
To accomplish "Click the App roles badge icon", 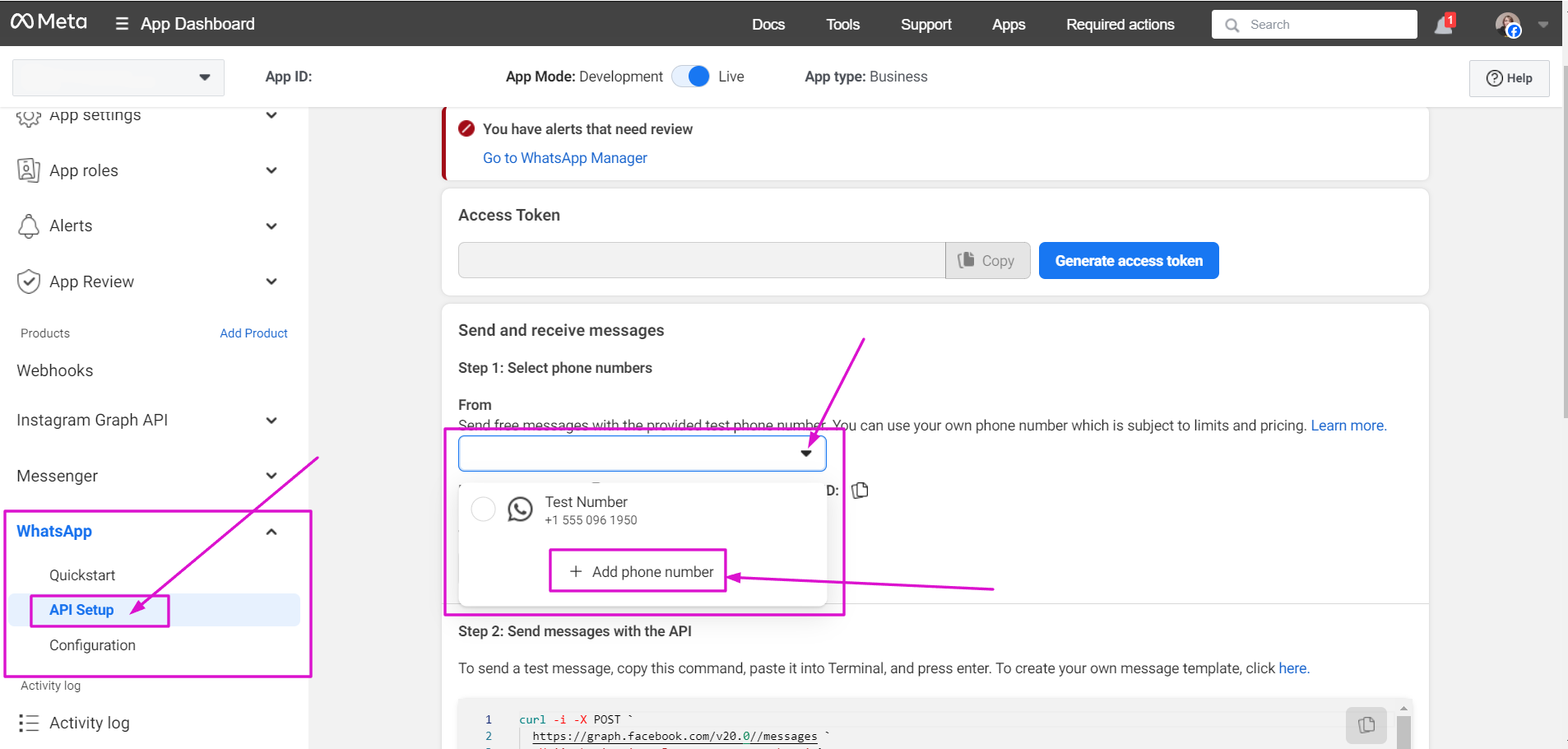I will point(29,170).
